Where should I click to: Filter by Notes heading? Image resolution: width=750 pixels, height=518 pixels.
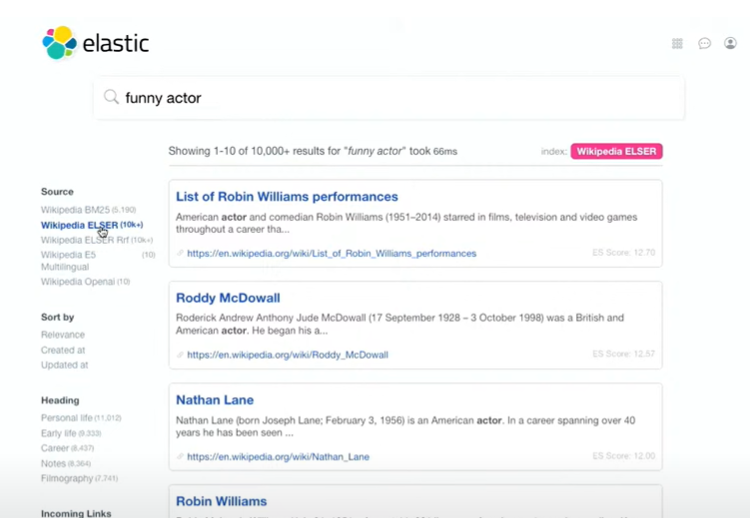[66, 463]
